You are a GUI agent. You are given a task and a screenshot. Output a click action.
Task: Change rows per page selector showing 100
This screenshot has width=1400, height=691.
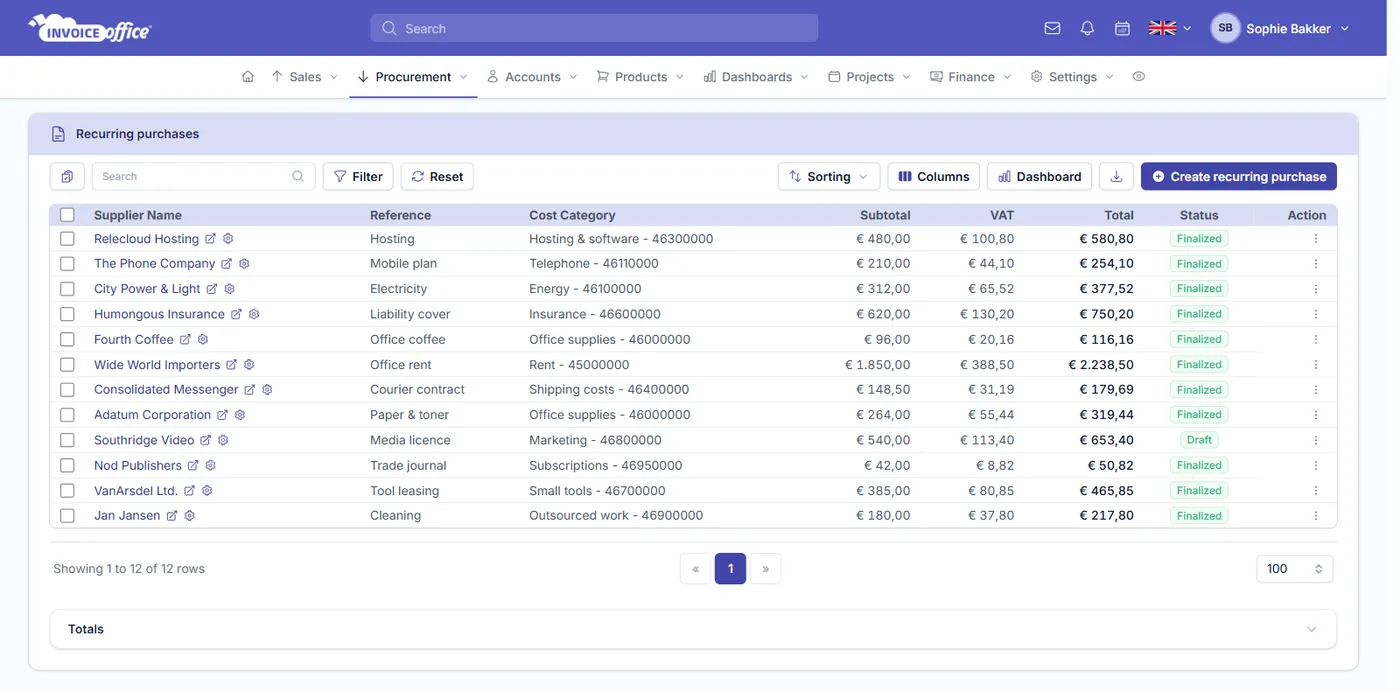(x=1294, y=569)
